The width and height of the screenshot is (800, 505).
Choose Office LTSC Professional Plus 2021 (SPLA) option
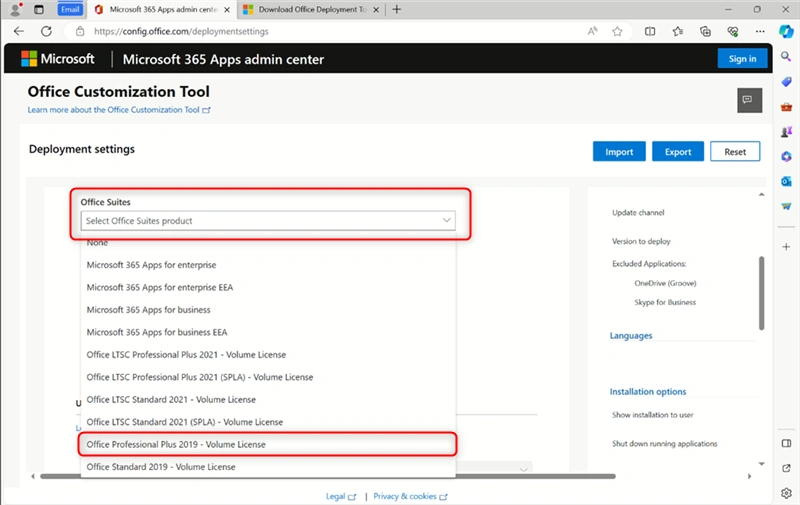pyautogui.click(x=268, y=377)
